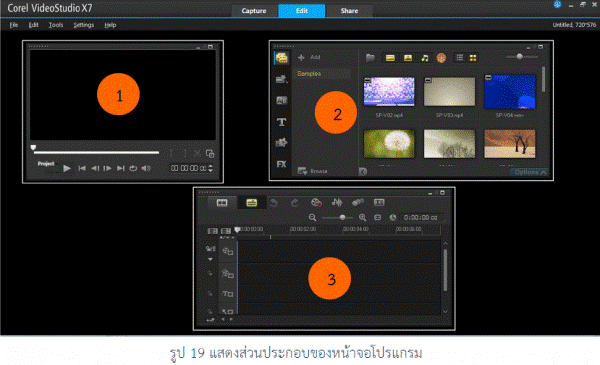The height and width of the screenshot is (365, 600).
Task: Expand the Options panel
Action: [x=530, y=172]
